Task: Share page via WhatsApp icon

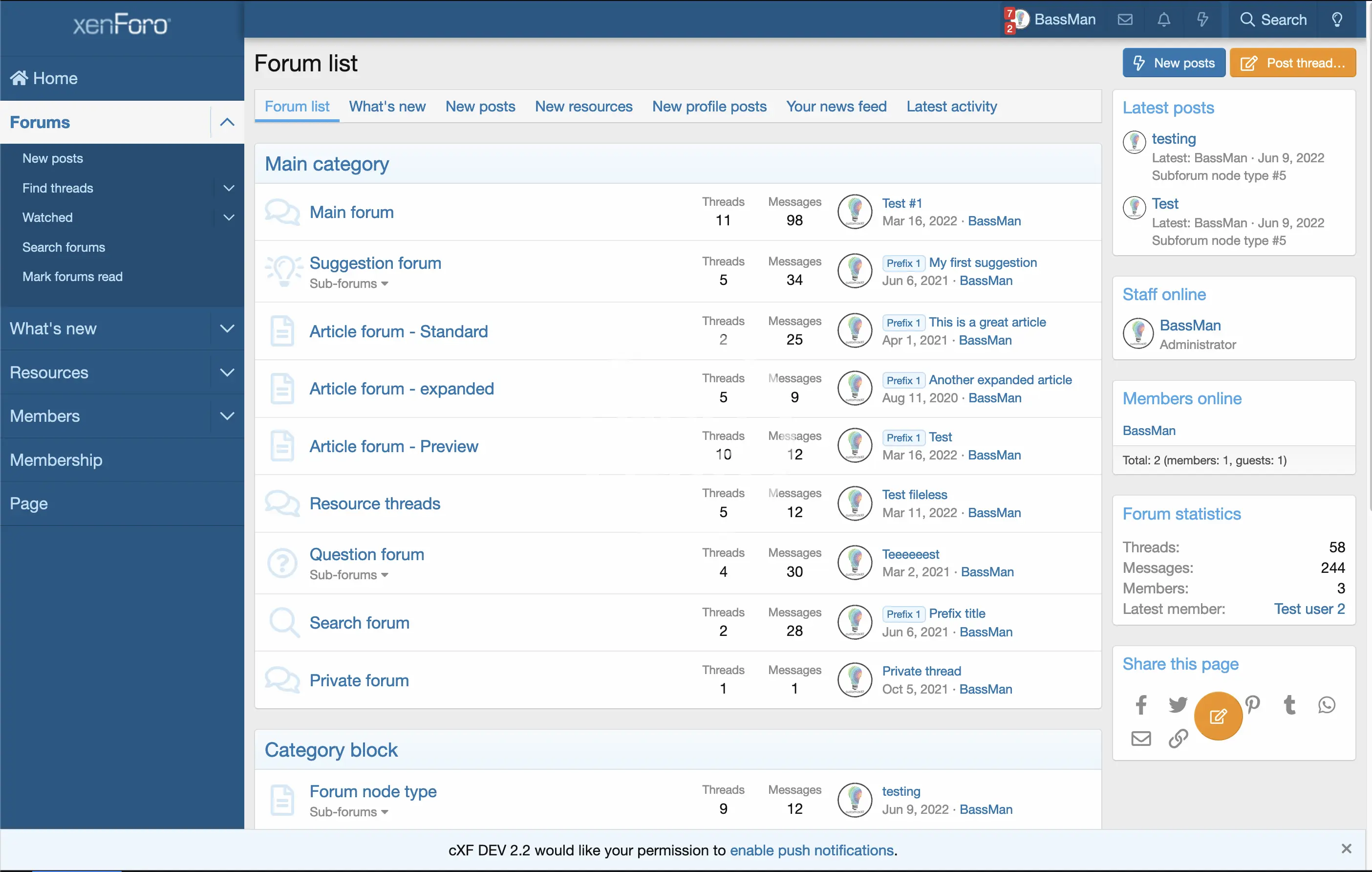Action: click(x=1327, y=705)
